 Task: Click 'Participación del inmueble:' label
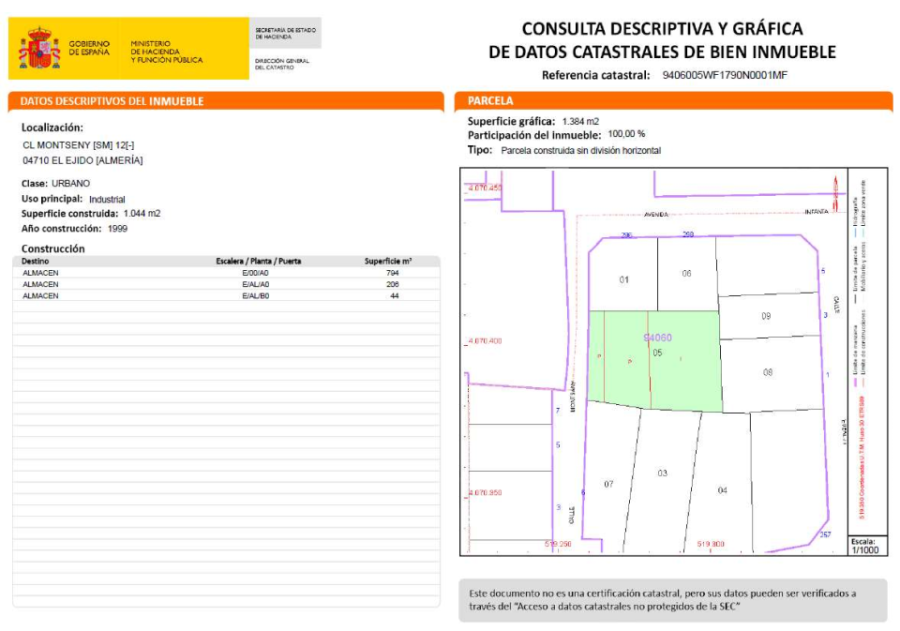tap(534, 136)
